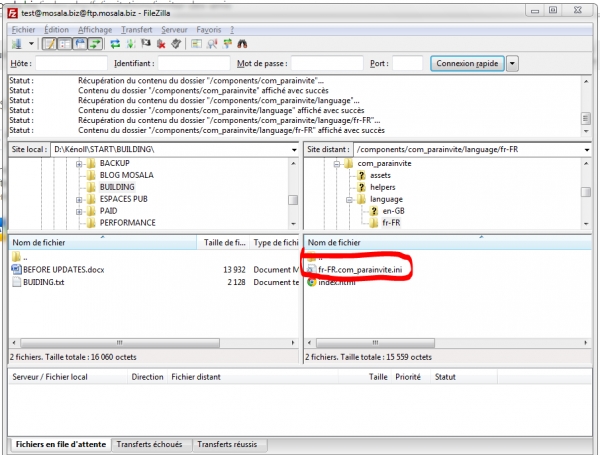Click local folder tree vertical scrollbar
Screen dimensions: 600x455
tap(293, 193)
